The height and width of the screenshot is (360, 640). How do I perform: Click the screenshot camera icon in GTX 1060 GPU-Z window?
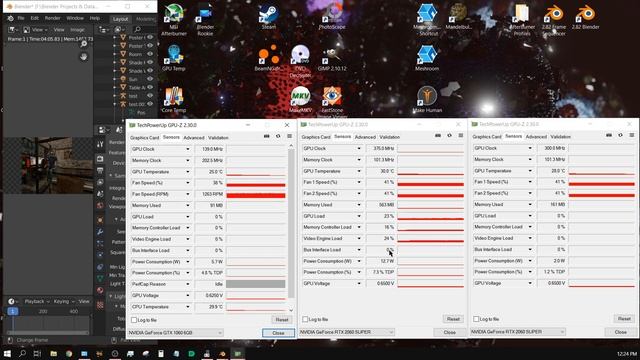pos(267,136)
